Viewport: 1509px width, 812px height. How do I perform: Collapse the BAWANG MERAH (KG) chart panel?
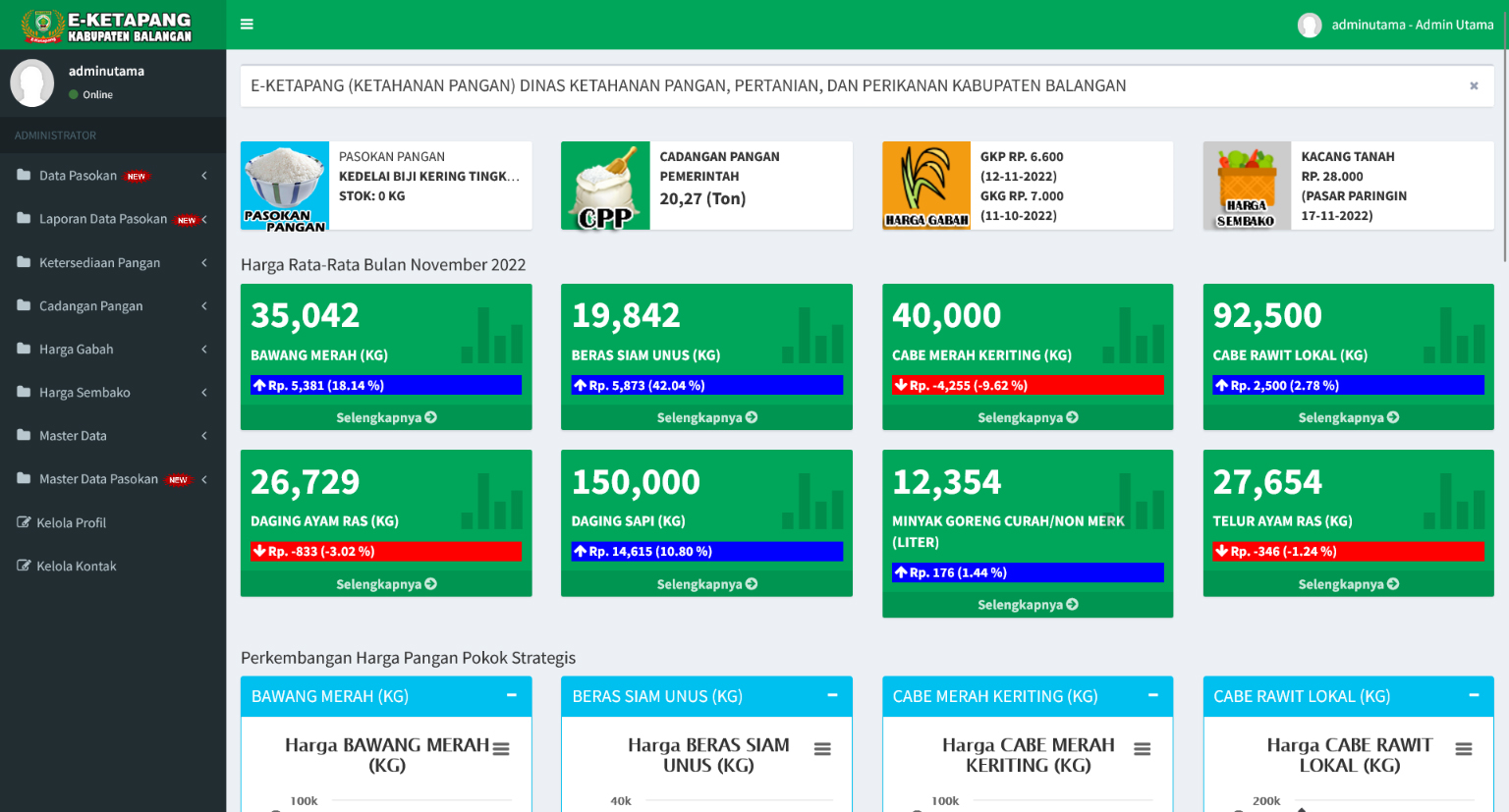tap(512, 695)
